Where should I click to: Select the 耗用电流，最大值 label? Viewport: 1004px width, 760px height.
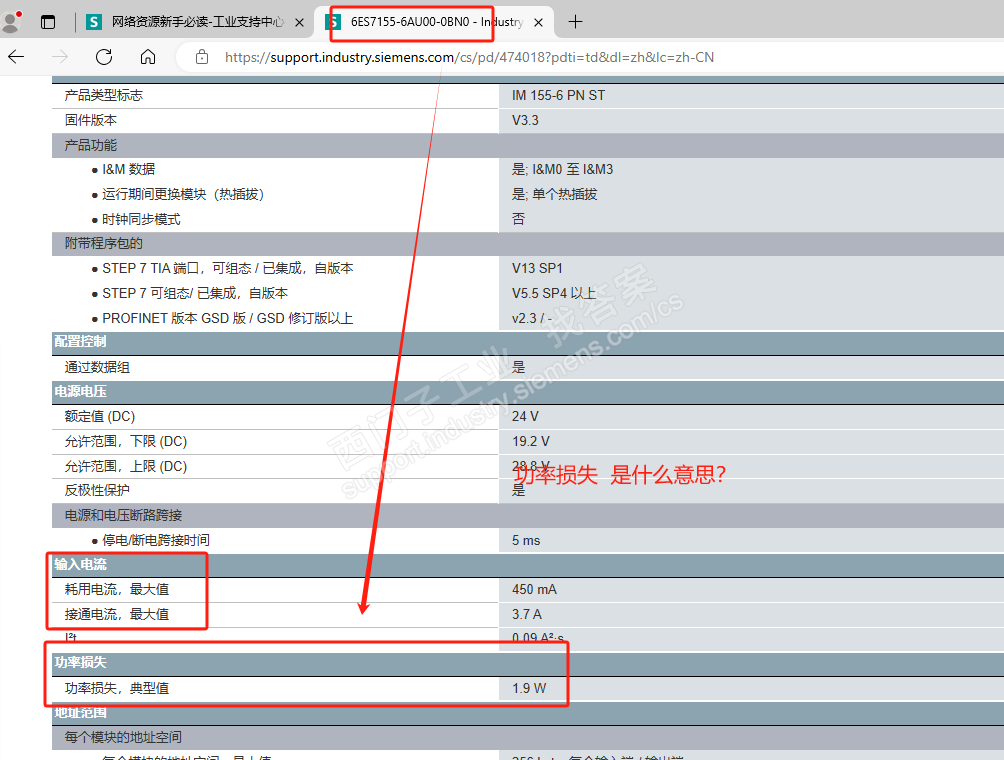[117, 590]
